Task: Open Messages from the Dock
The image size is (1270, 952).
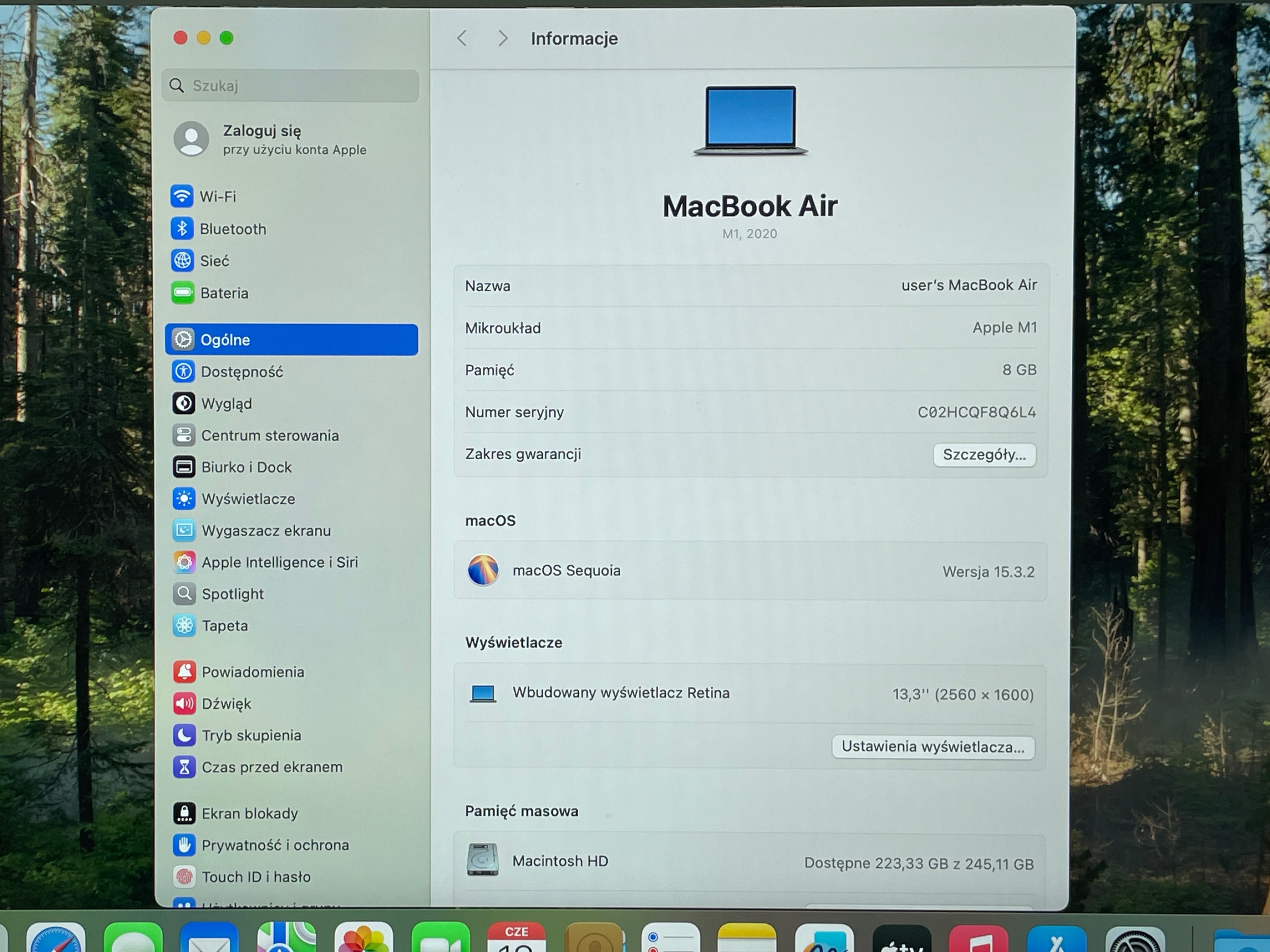Action: [x=133, y=938]
